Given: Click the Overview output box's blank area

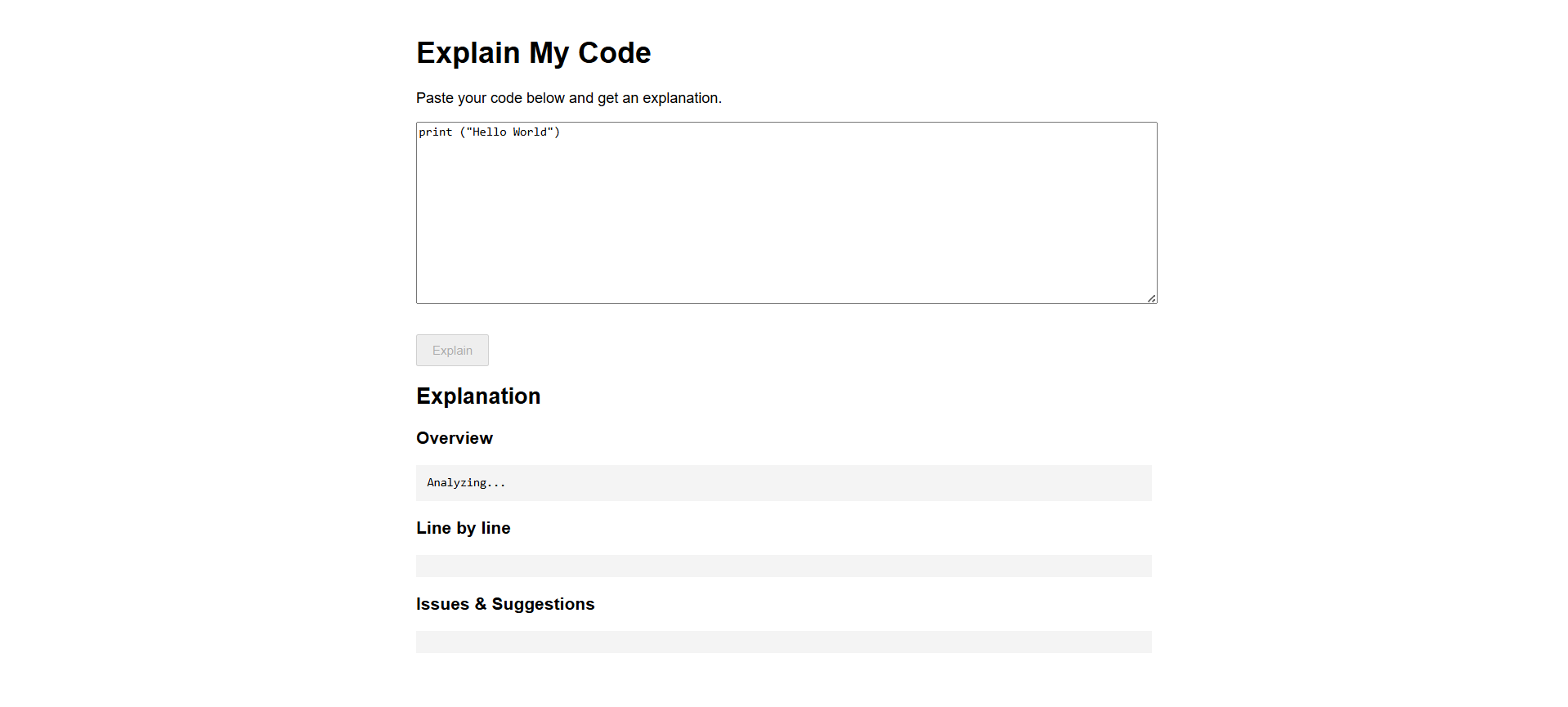Looking at the screenshot, I should 818,483.
